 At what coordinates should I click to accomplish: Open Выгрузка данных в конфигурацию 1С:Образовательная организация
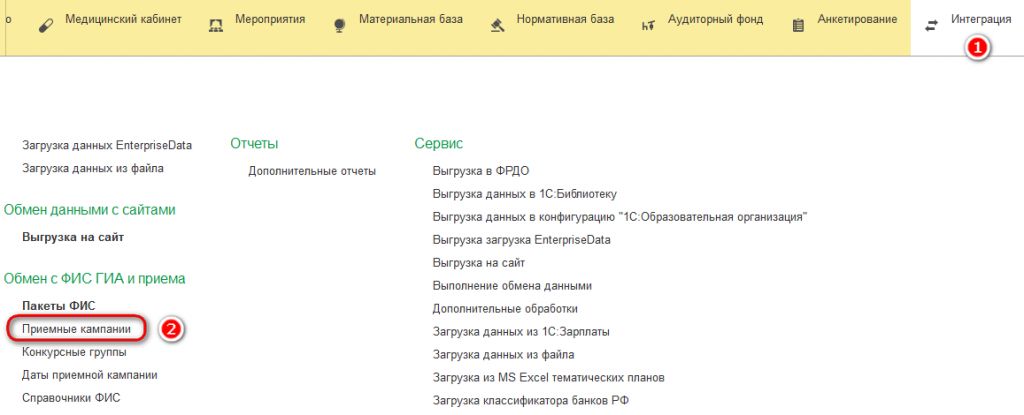pyautogui.click(x=620, y=217)
